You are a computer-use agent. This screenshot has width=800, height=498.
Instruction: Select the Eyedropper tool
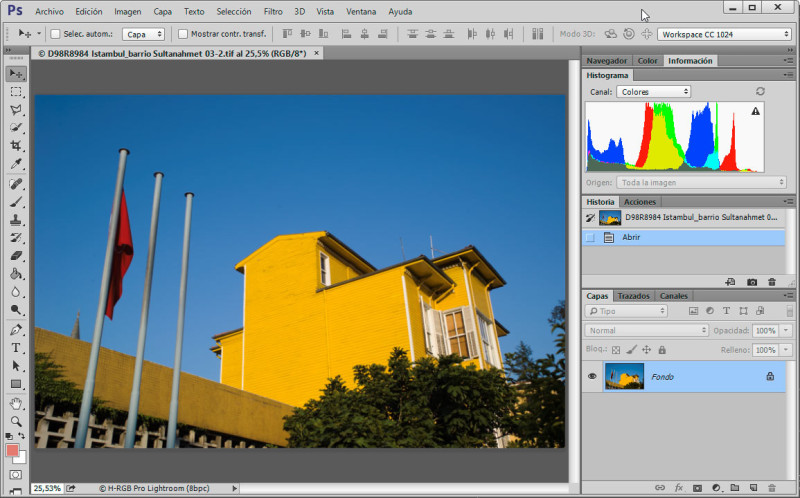16,164
